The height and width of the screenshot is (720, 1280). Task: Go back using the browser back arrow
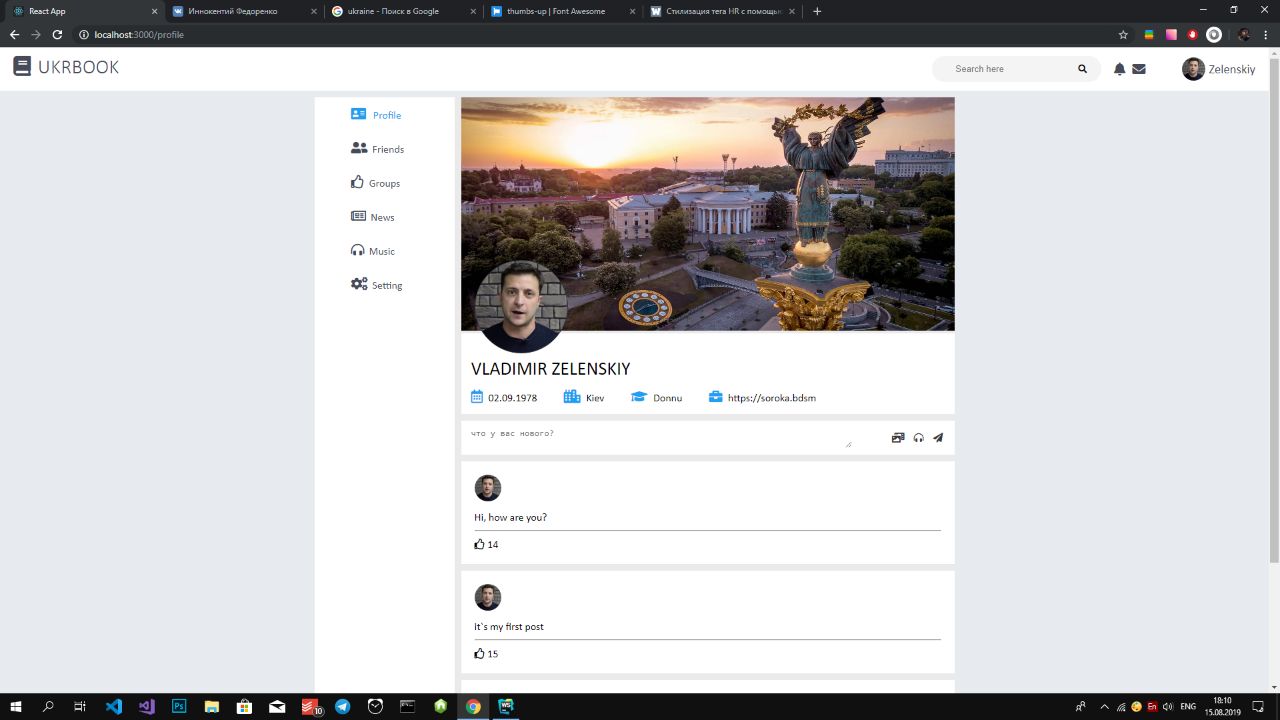pyautogui.click(x=14, y=34)
